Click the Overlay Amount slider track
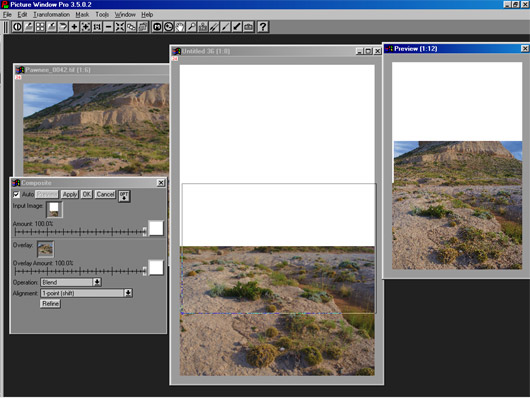This screenshot has height=398, width=530. coord(80,271)
